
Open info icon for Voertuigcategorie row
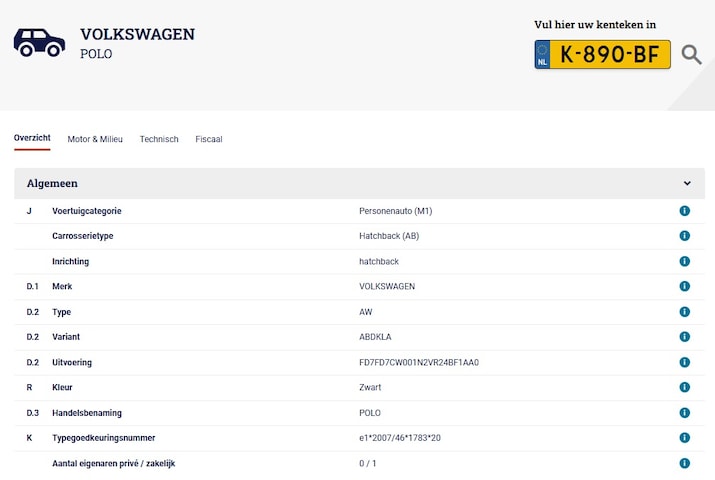click(684, 211)
